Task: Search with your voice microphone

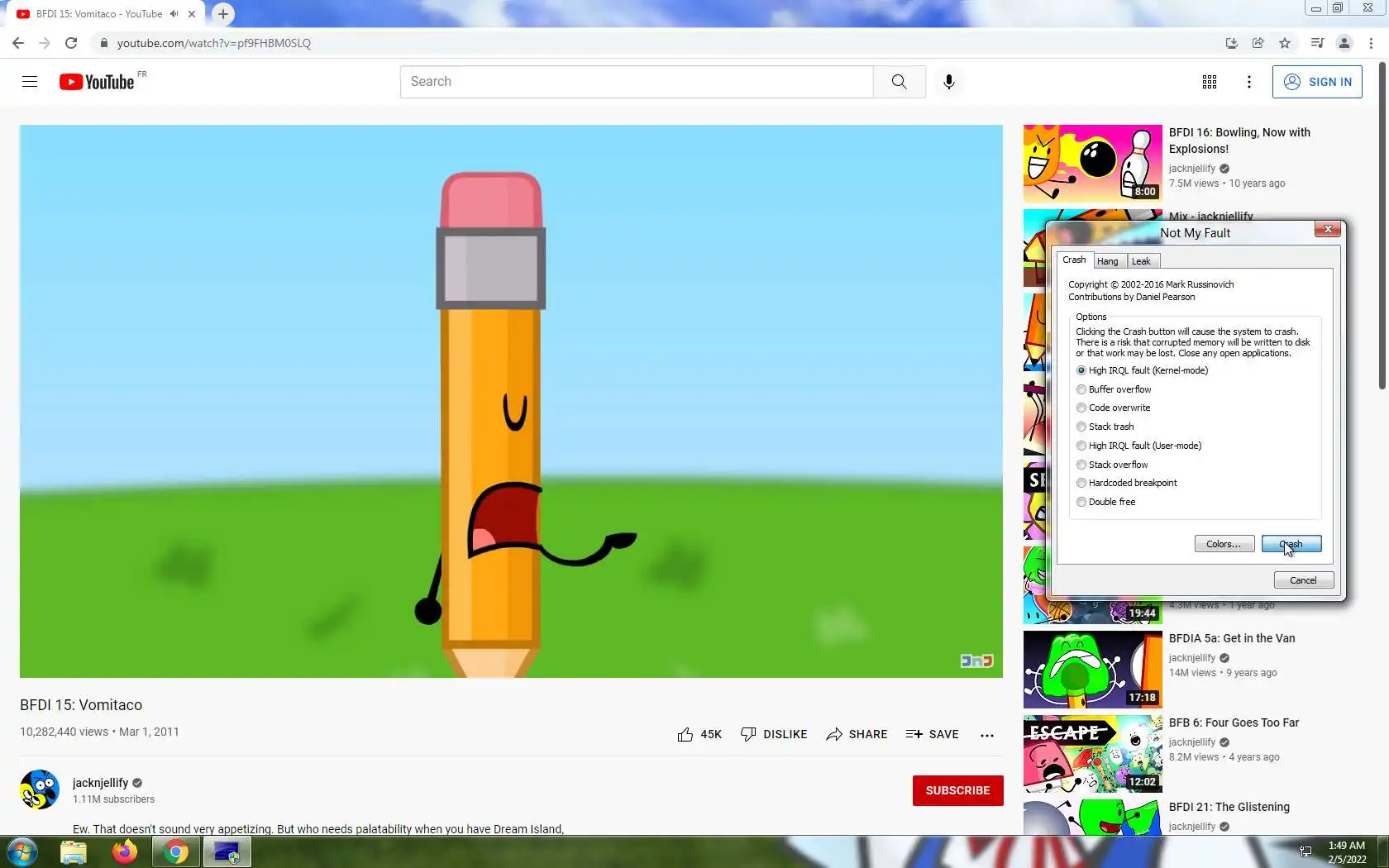Action: pyautogui.click(x=949, y=82)
